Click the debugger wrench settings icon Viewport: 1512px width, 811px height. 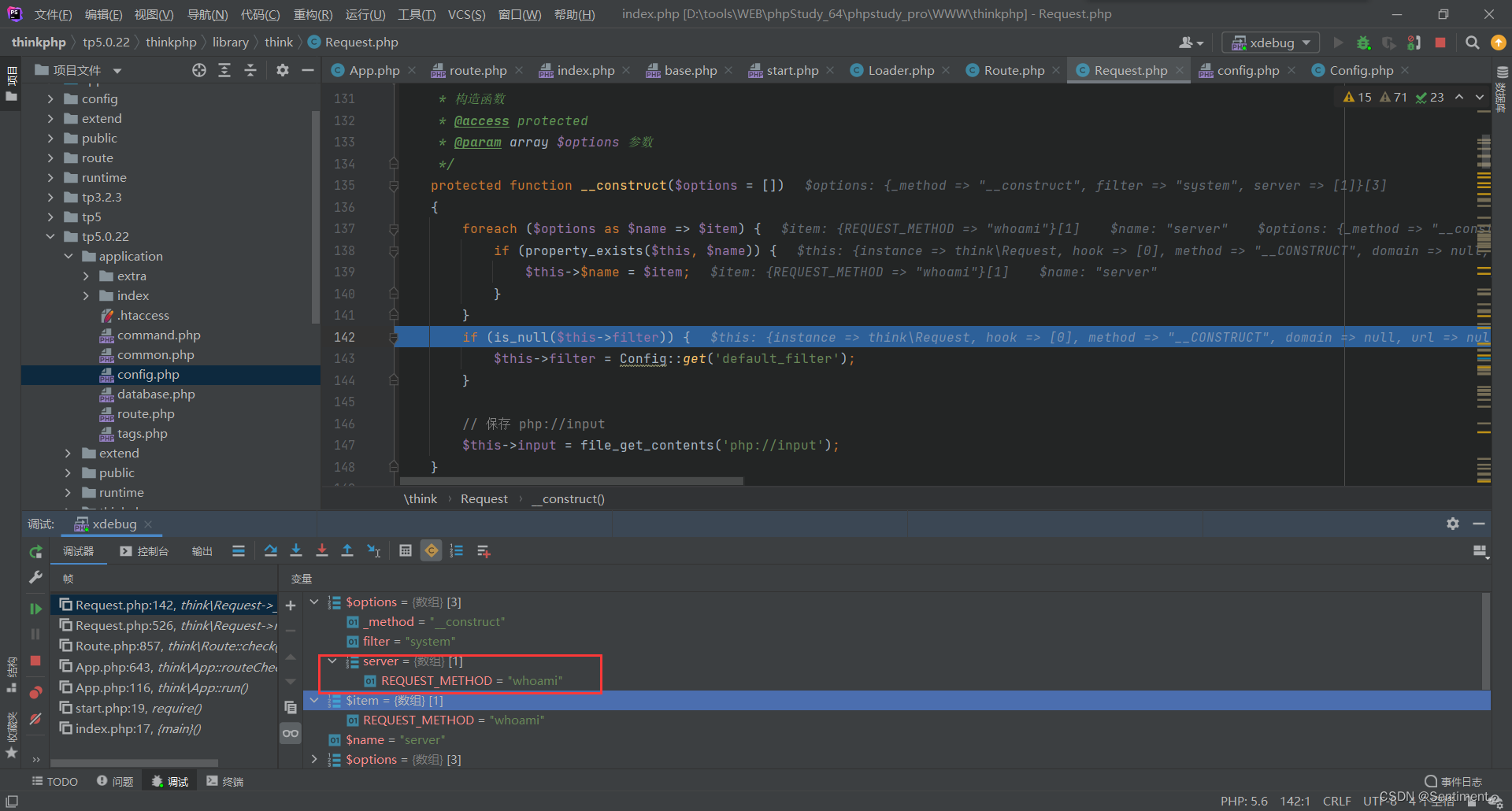35,578
